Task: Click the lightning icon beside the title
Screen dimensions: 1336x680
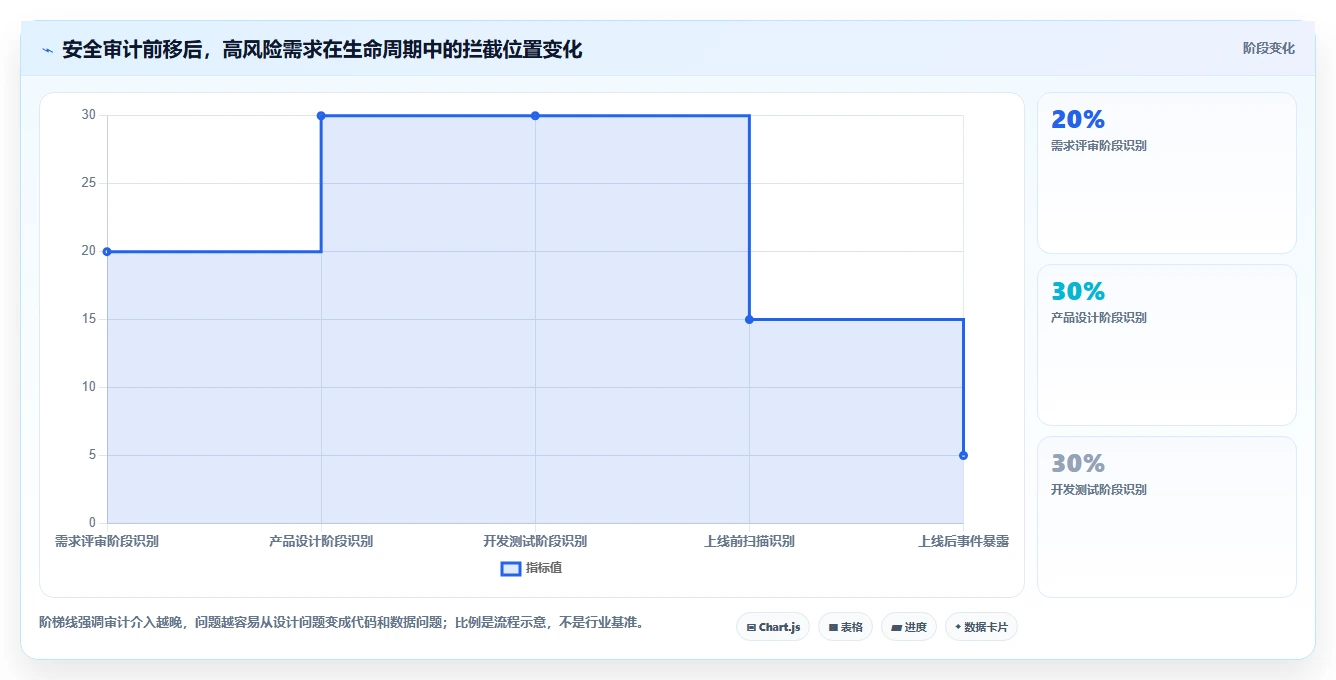Action: click(x=47, y=50)
